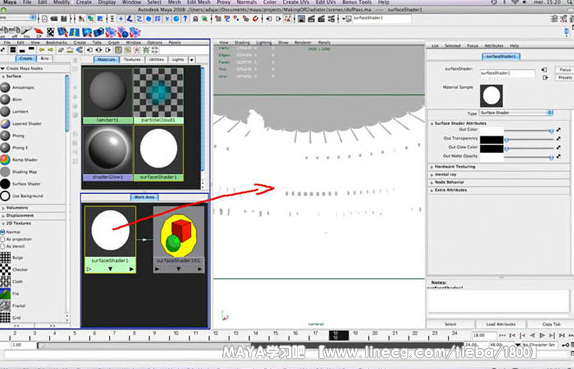Click the Layered Shader create icon
Image resolution: width=574 pixels, height=369 pixels.
(5, 124)
